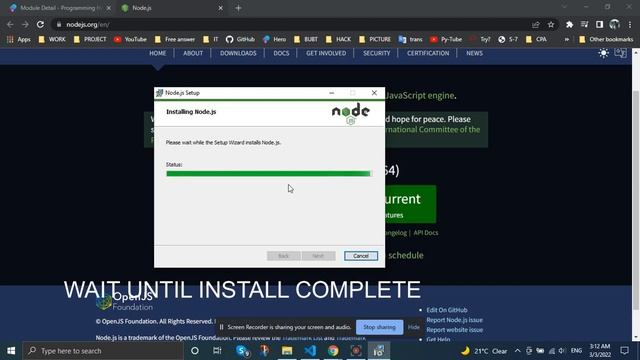Expand the hidden bookmarks chevron
Image resolution: width=640 pixels, height=360 pixels.
coord(567,39)
